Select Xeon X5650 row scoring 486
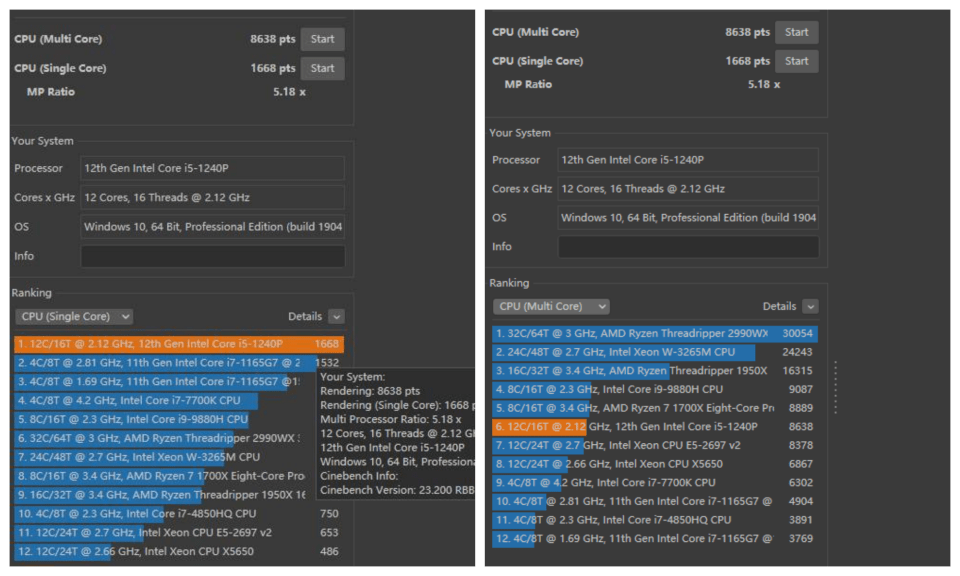960x576 pixels. (x=179, y=552)
